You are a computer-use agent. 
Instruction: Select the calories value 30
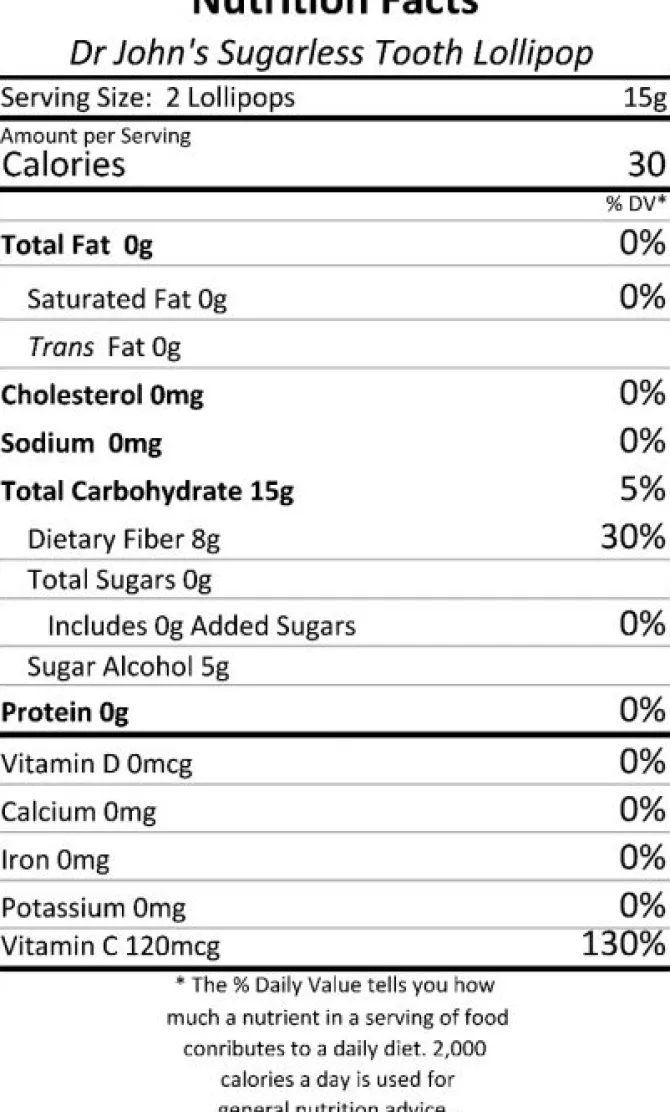pos(647,165)
